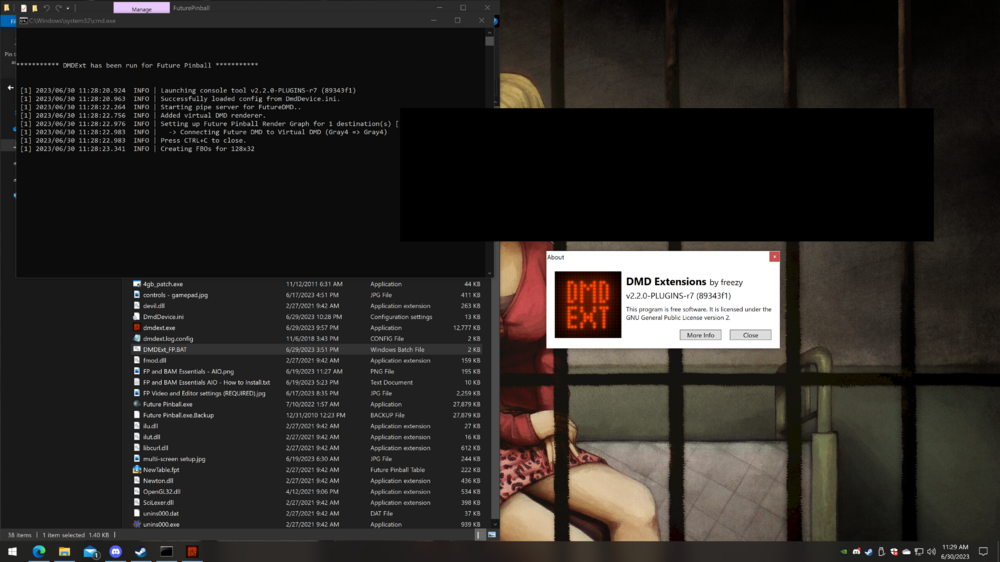Click the DMD EXT logo in About dialog
Viewport: 1000px width, 562px height.
coord(587,304)
